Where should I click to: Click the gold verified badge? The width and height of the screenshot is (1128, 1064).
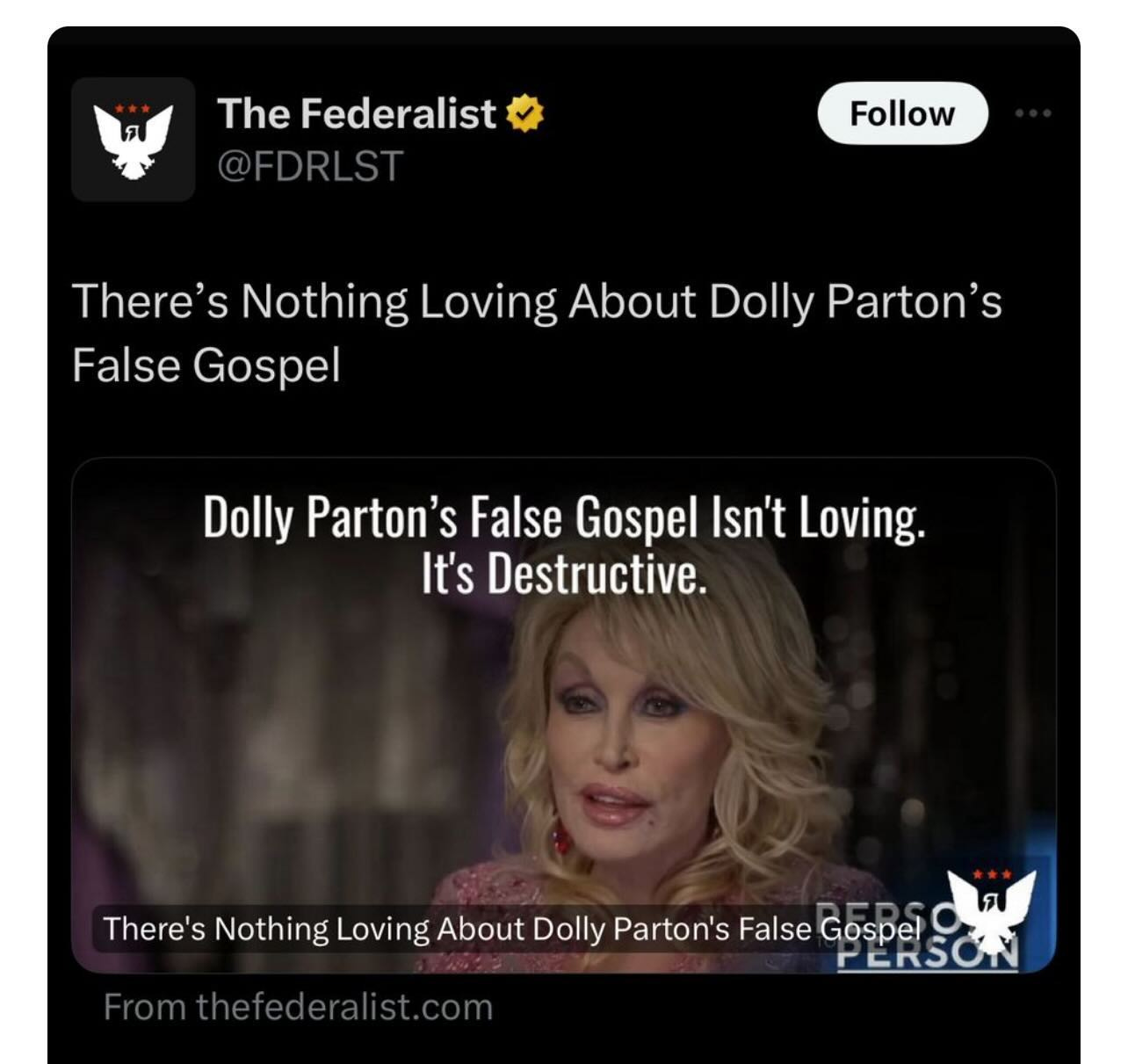coord(526,114)
